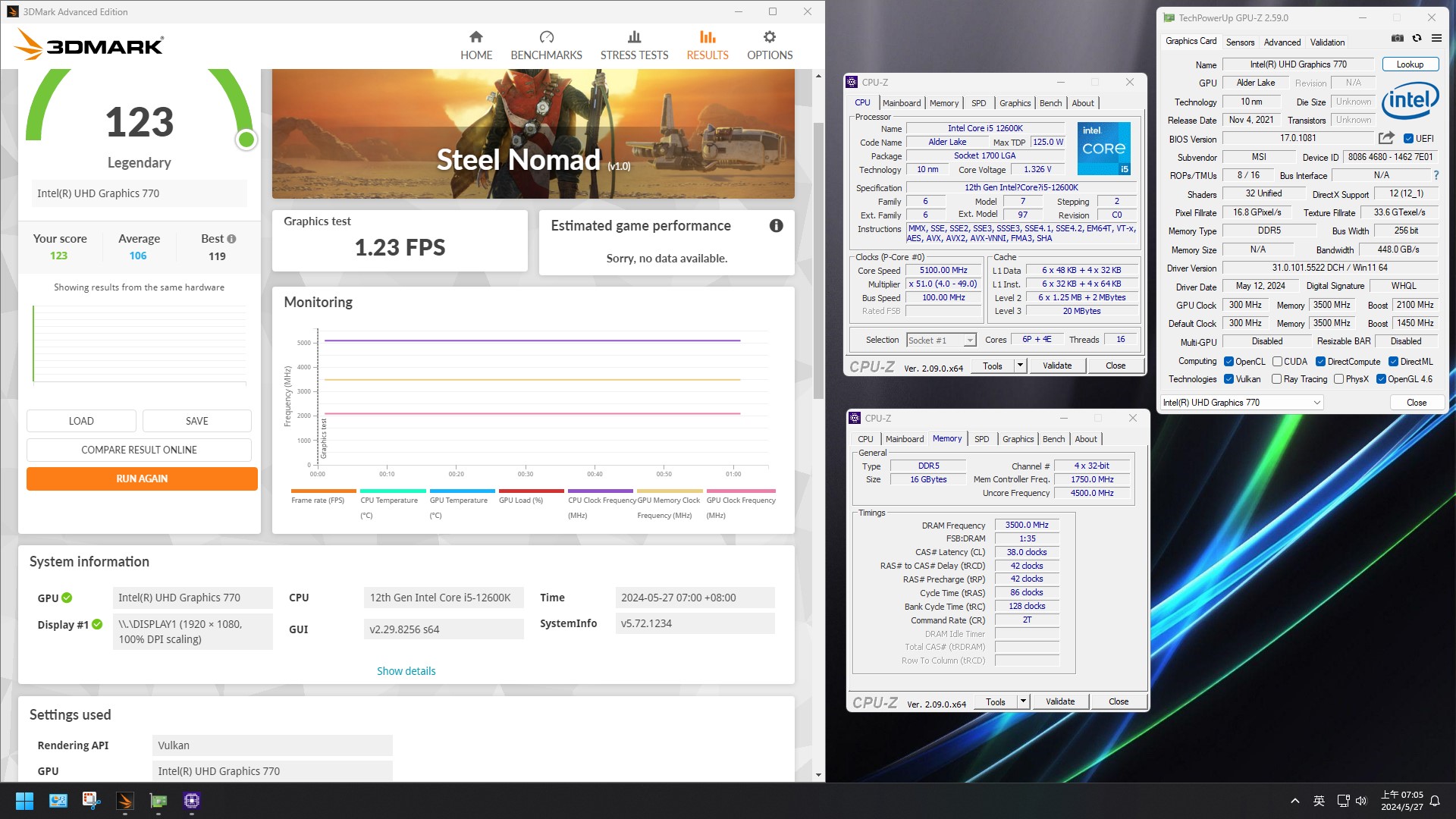Click LOAD result button

coord(81,421)
